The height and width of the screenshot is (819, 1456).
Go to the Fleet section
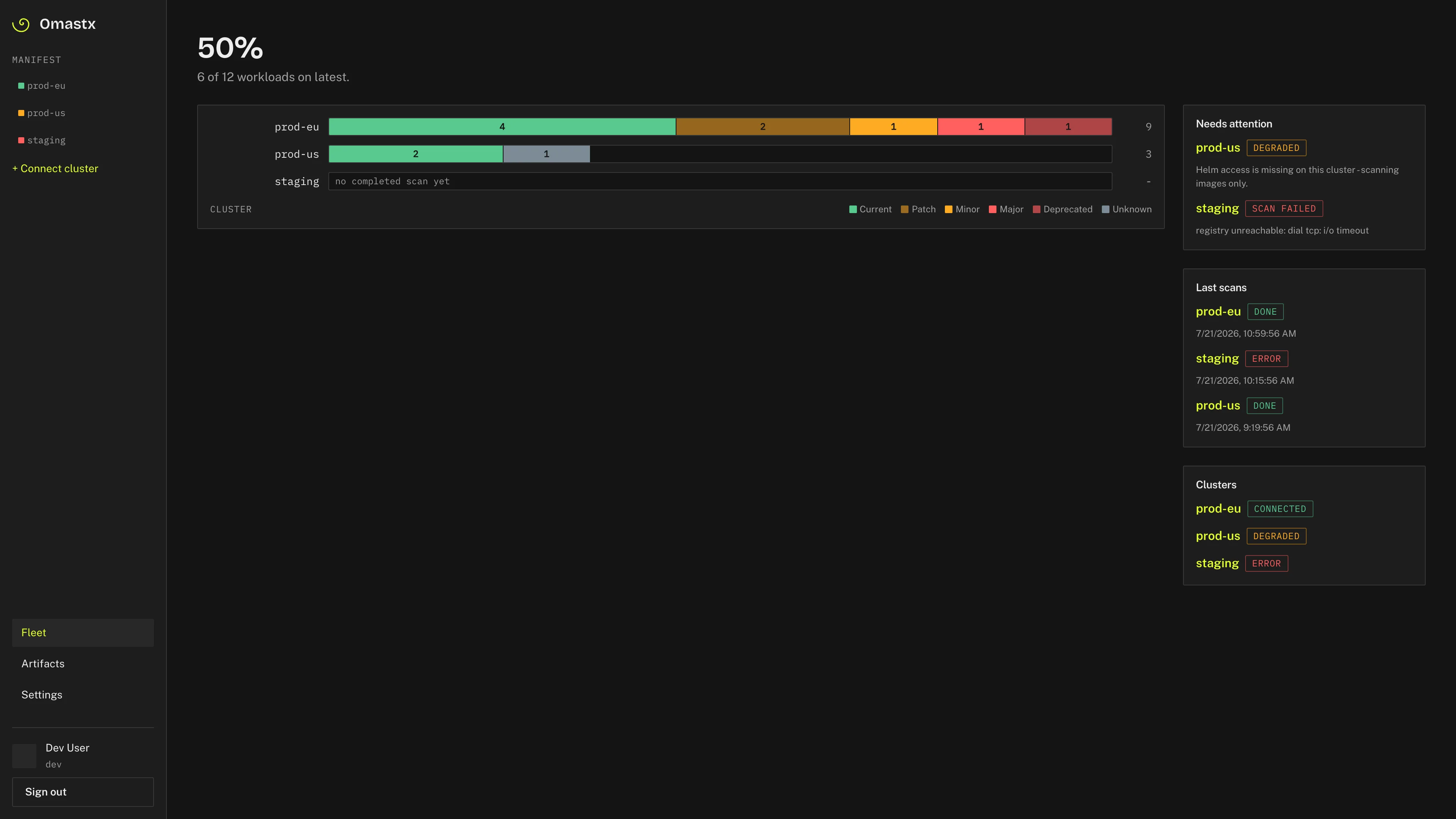click(x=83, y=632)
